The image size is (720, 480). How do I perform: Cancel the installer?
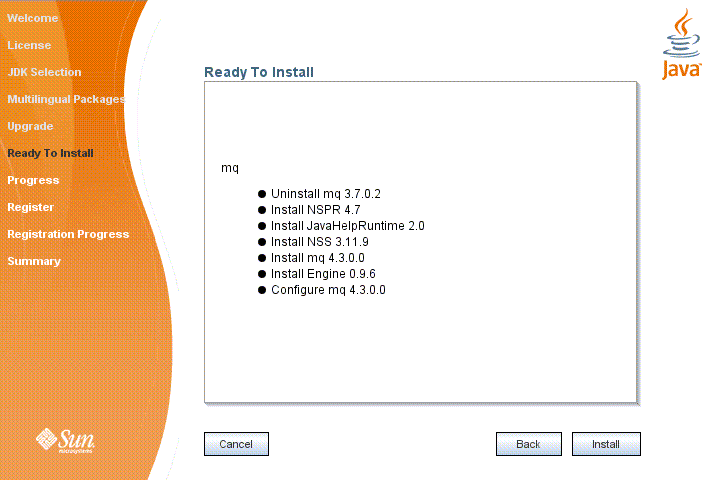coord(236,444)
